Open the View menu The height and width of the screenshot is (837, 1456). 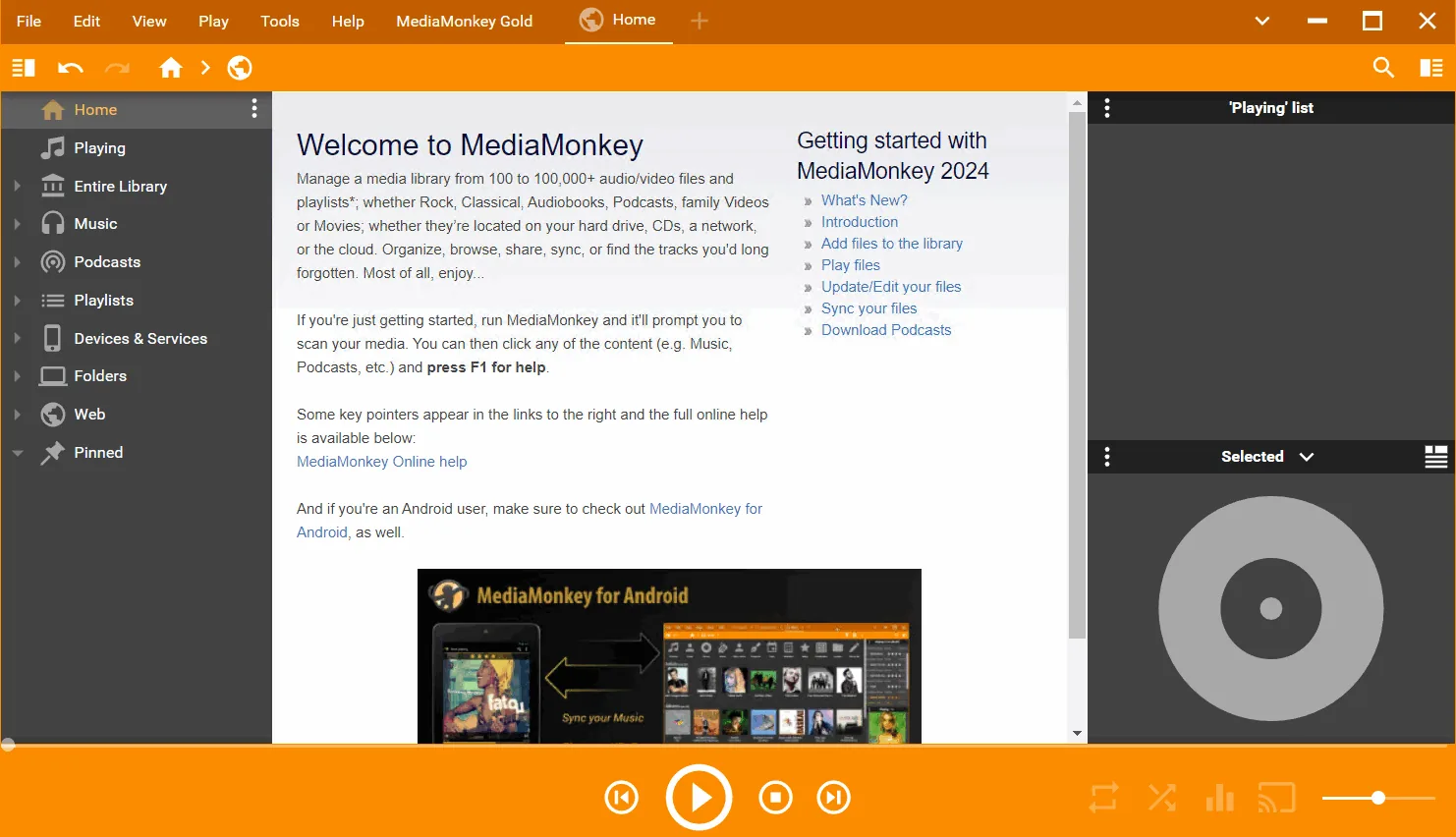point(149,21)
